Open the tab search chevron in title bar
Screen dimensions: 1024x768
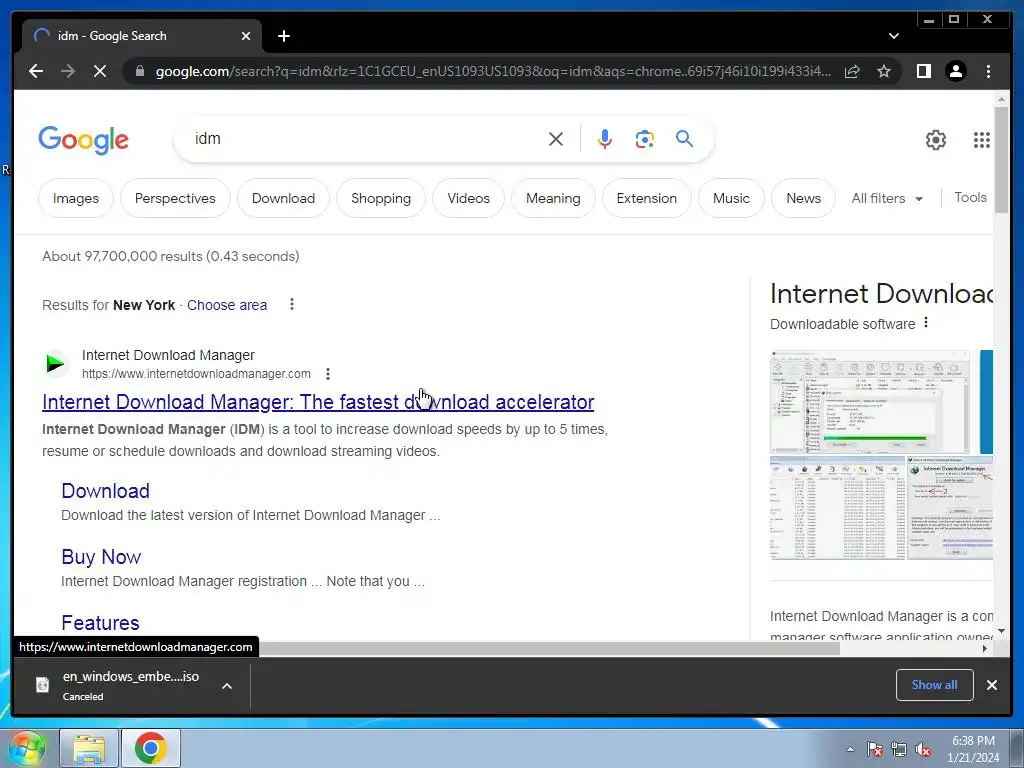tap(893, 36)
